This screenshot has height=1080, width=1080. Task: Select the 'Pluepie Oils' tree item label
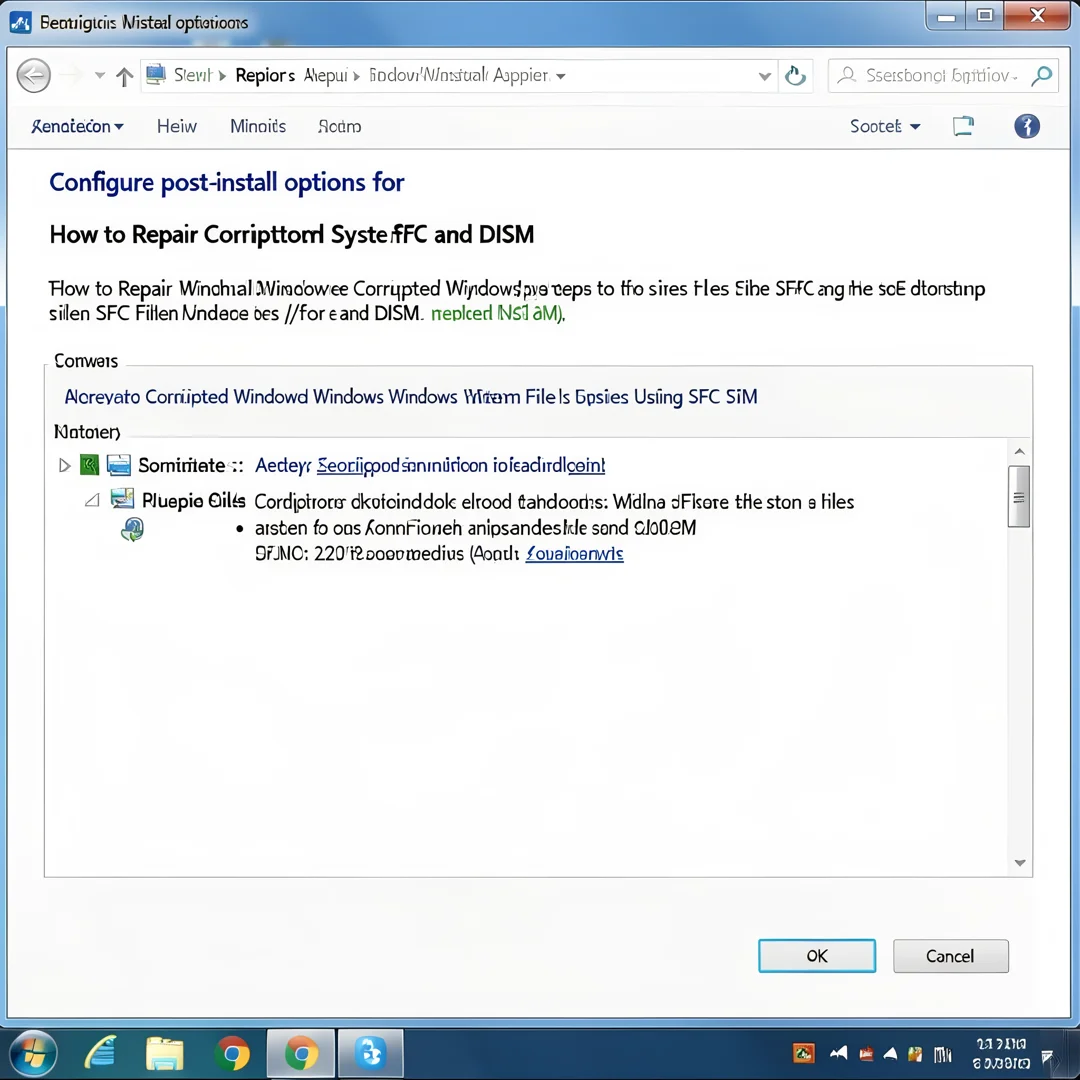pos(194,501)
